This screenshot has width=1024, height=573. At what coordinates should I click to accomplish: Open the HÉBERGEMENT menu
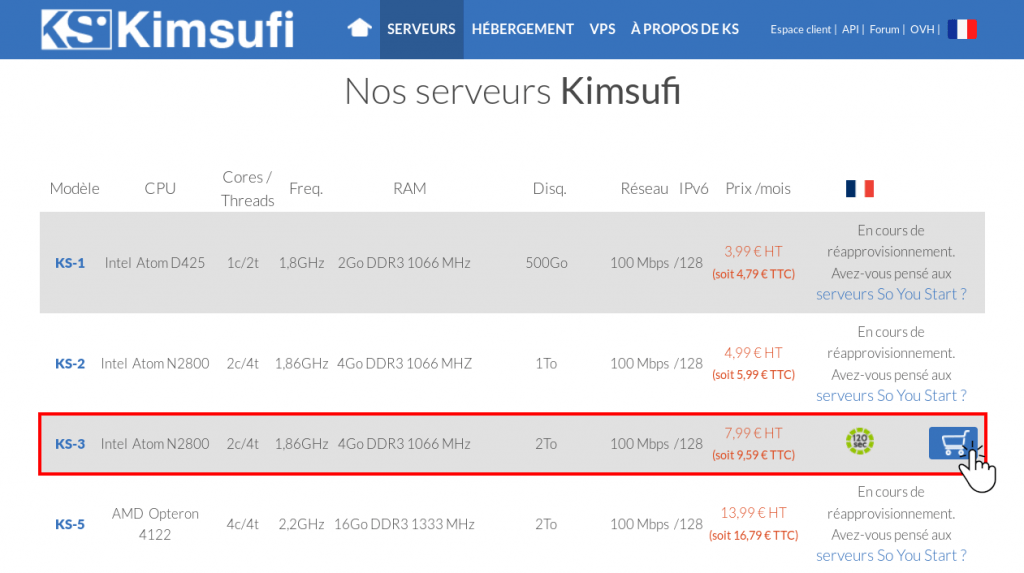pos(522,29)
